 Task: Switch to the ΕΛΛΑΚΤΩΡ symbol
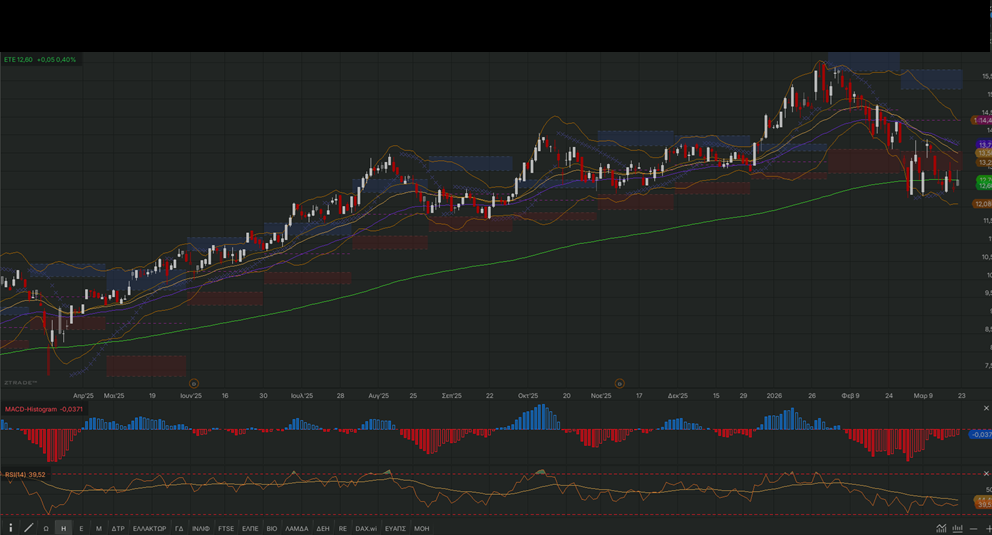tap(149, 528)
